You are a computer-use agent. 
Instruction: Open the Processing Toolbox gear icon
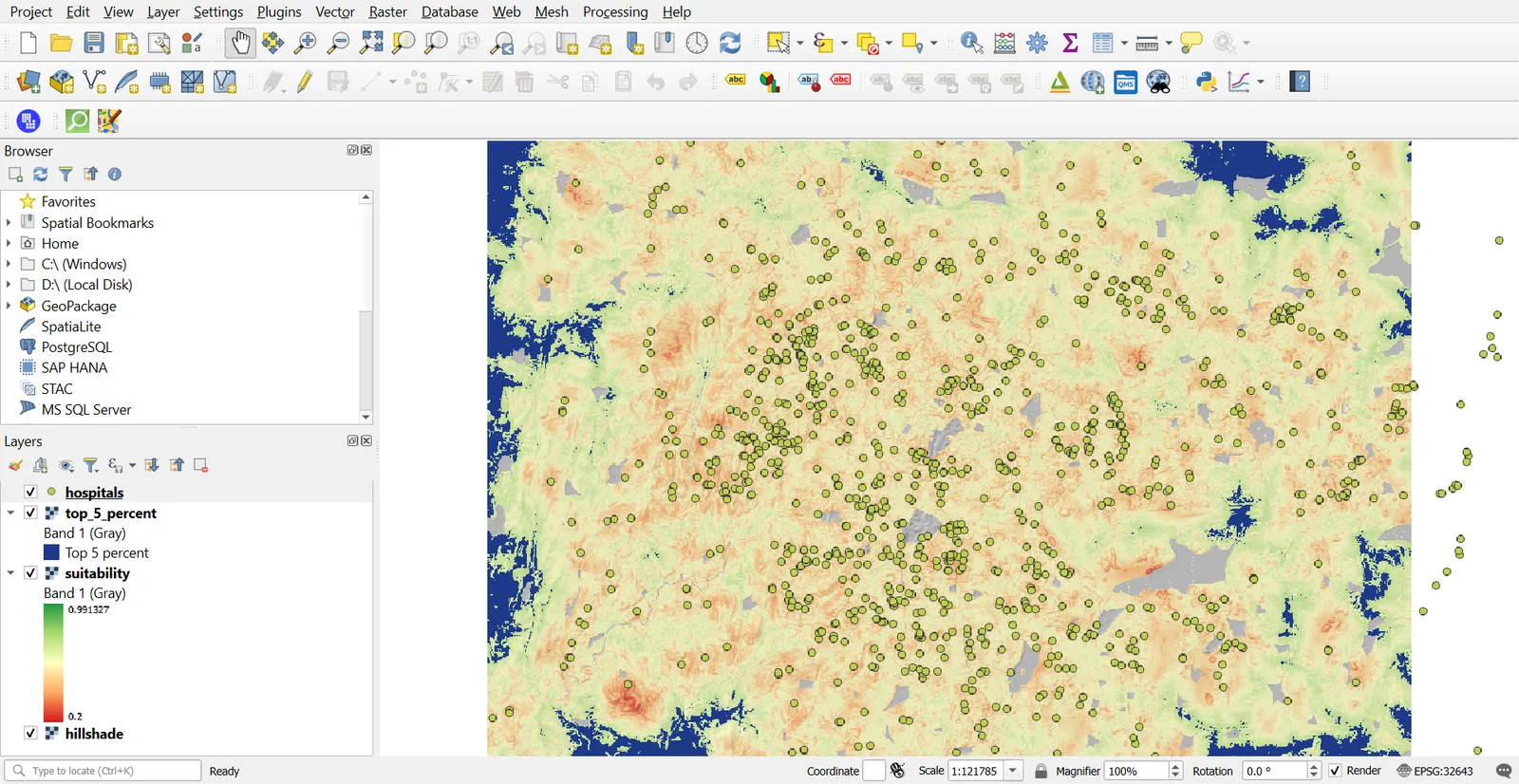1038,43
